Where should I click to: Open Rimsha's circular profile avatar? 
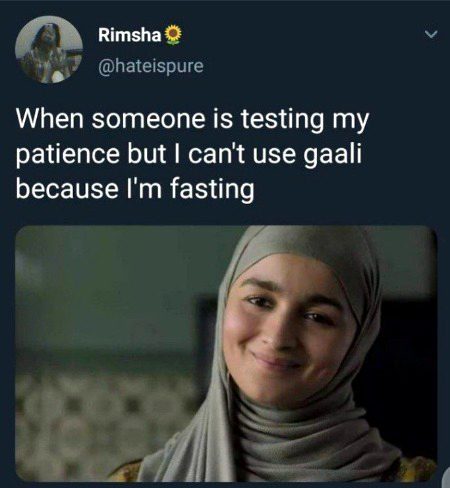[49, 49]
